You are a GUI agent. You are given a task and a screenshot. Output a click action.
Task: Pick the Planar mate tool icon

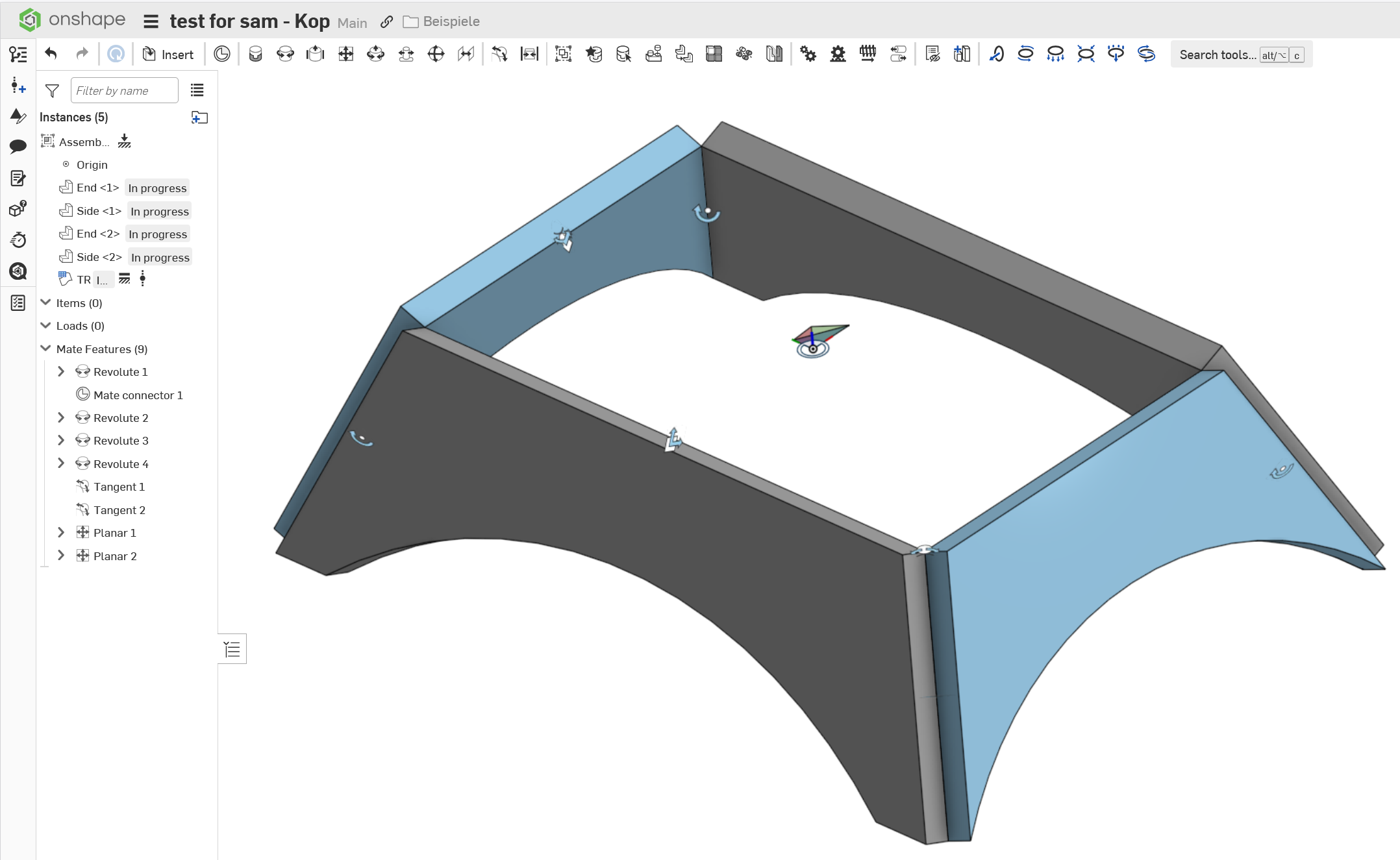click(345, 54)
